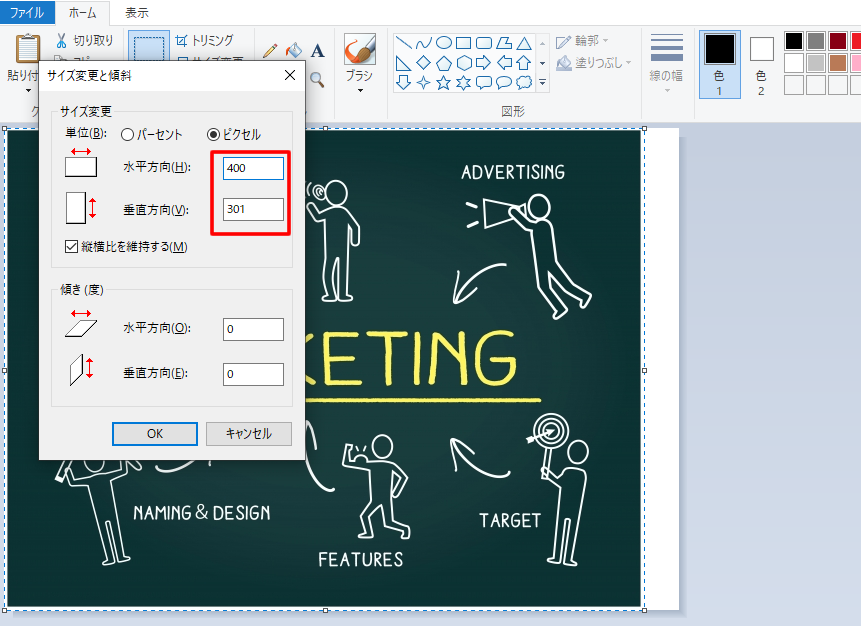Pick the Fill with color bucket tool

coord(293,50)
